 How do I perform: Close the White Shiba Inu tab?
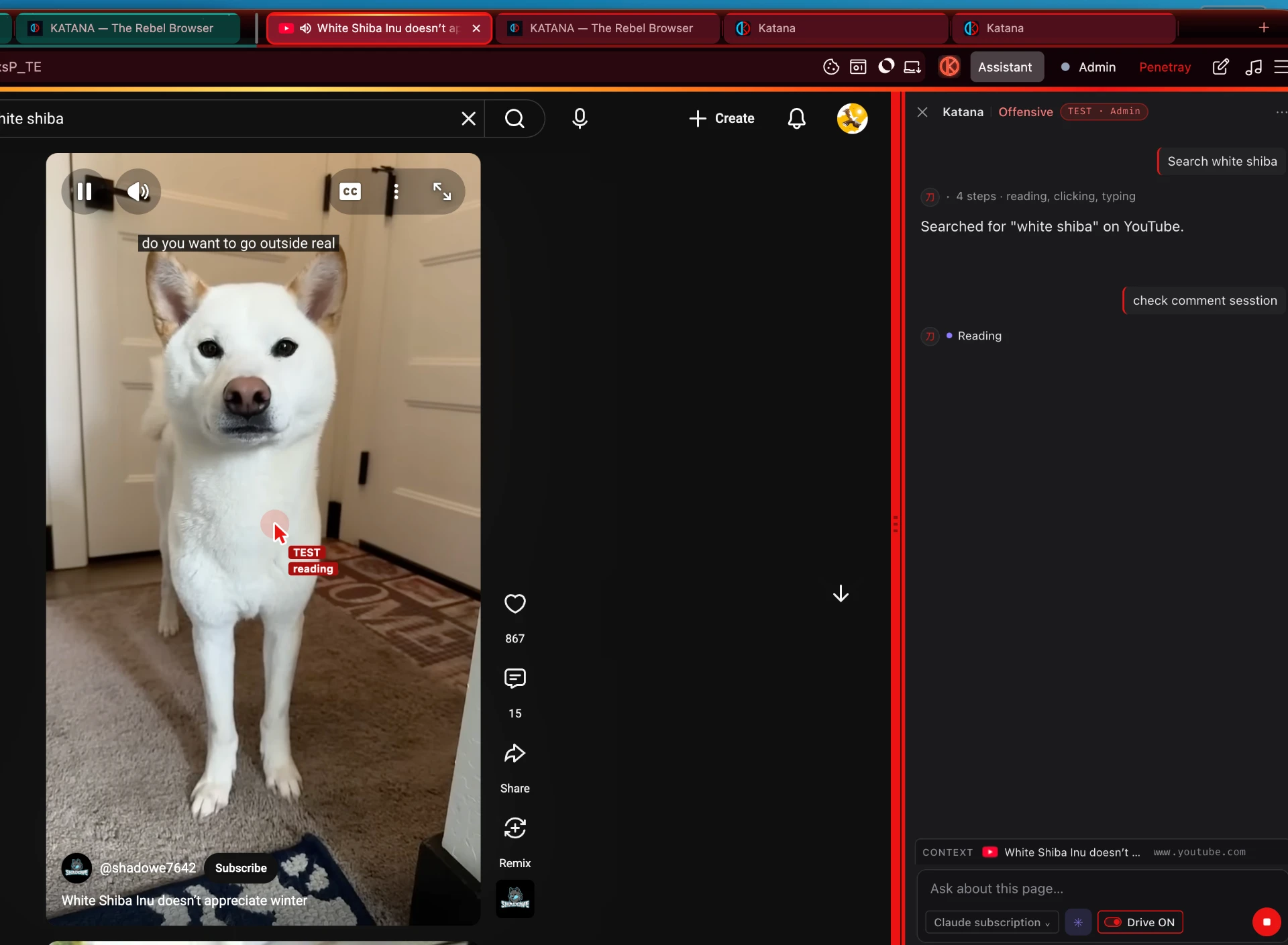476,28
